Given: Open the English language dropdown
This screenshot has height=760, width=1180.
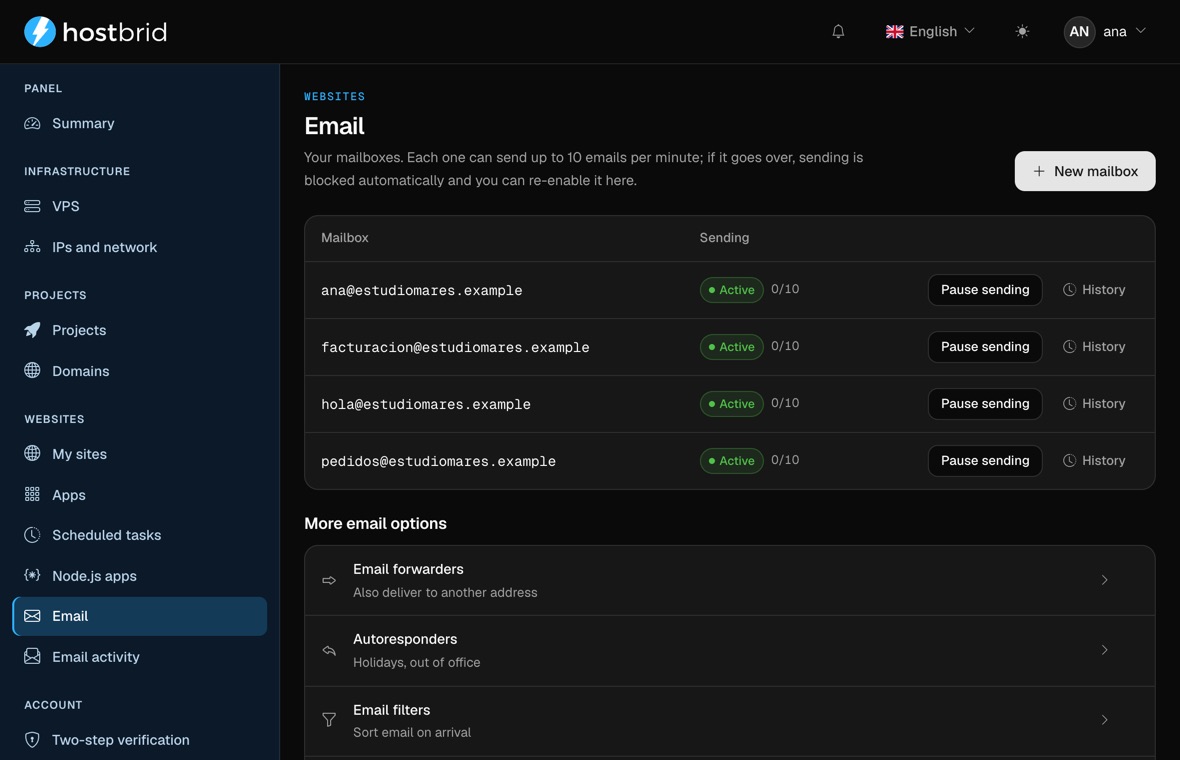Looking at the screenshot, I should pyautogui.click(x=930, y=32).
